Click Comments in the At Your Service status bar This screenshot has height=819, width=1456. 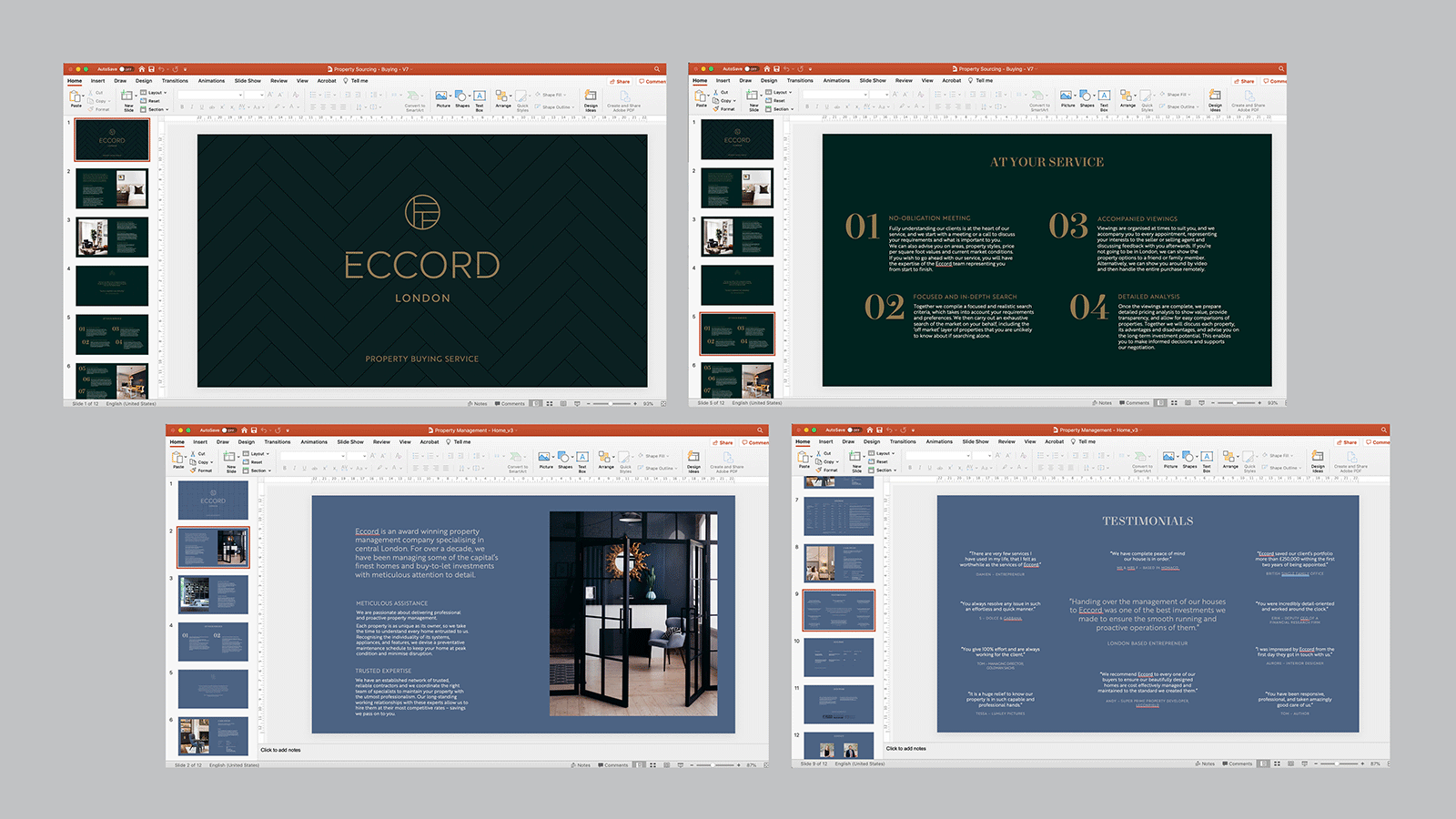click(x=1135, y=402)
